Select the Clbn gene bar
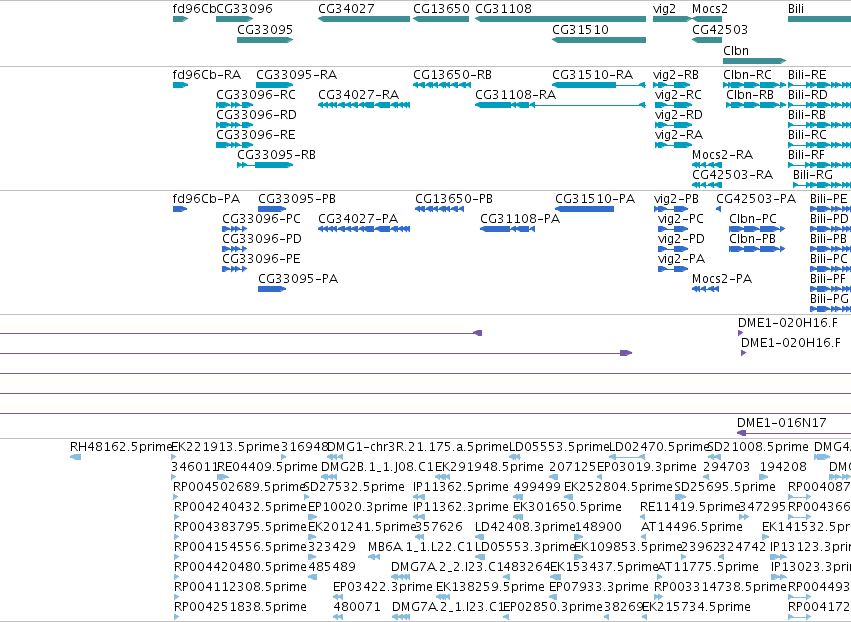The height and width of the screenshot is (622, 851). (754, 60)
